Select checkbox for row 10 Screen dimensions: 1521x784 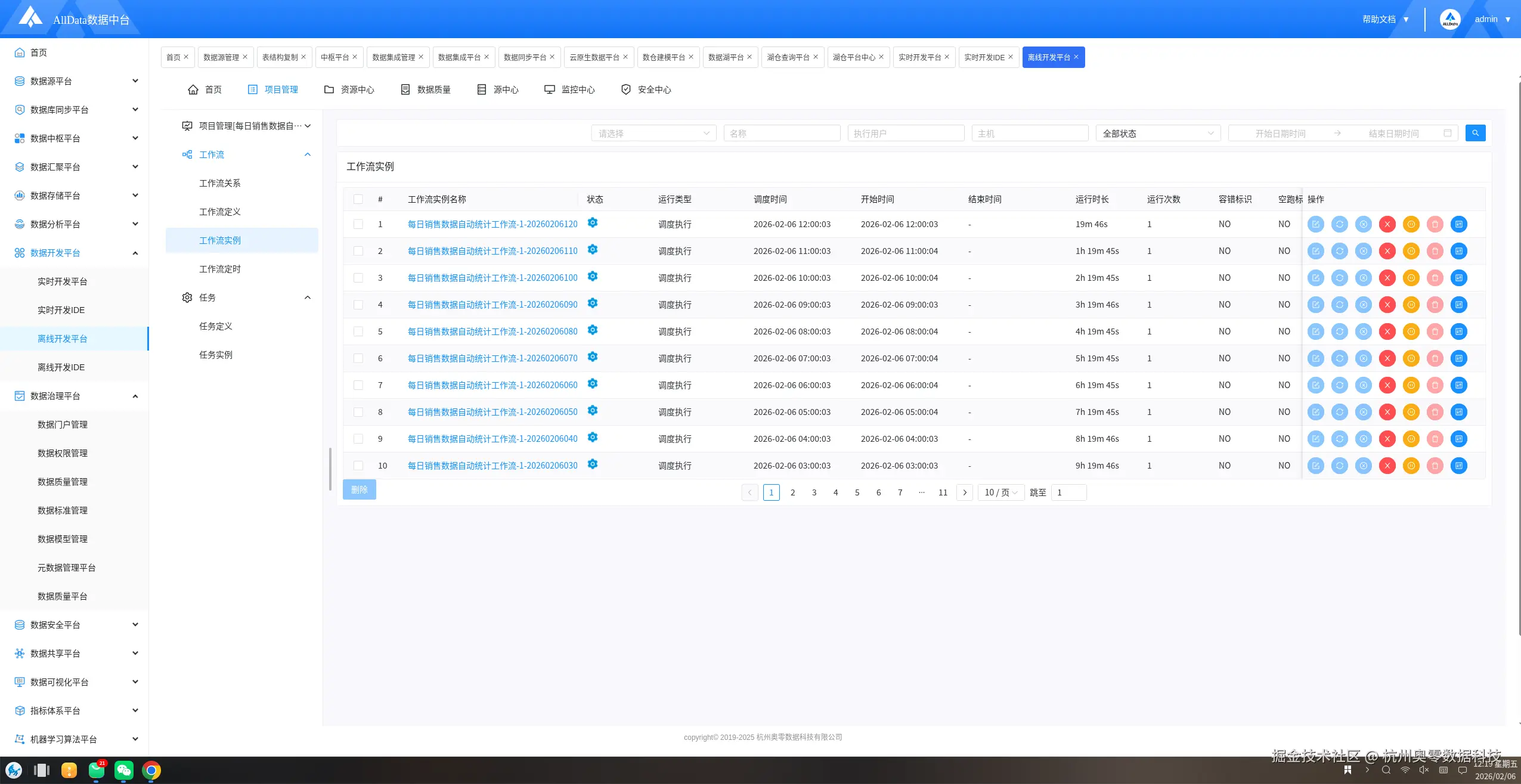click(358, 466)
